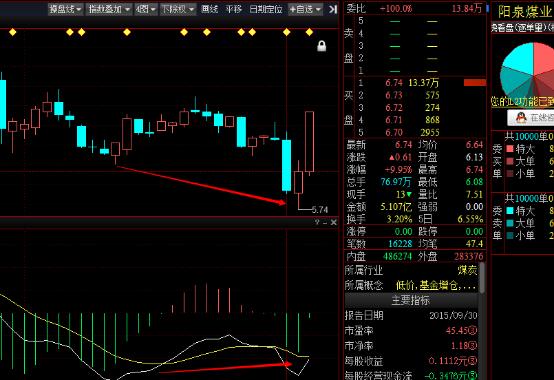Click the circled icon next to 每股收益
The width and height of the screenshot is (554, 380).
point(473,361)
